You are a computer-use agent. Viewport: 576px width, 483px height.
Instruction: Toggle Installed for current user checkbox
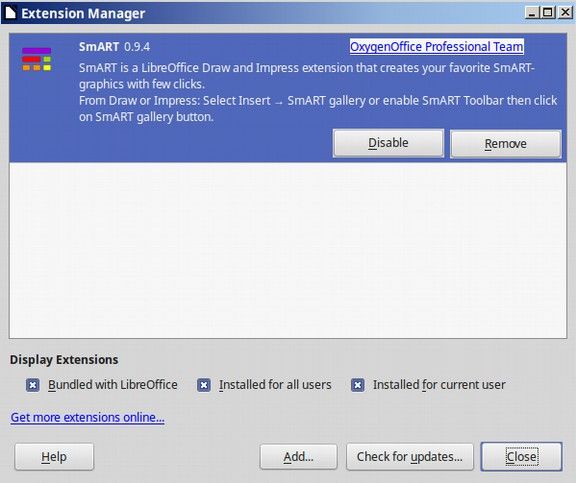[x=357, y=385]
